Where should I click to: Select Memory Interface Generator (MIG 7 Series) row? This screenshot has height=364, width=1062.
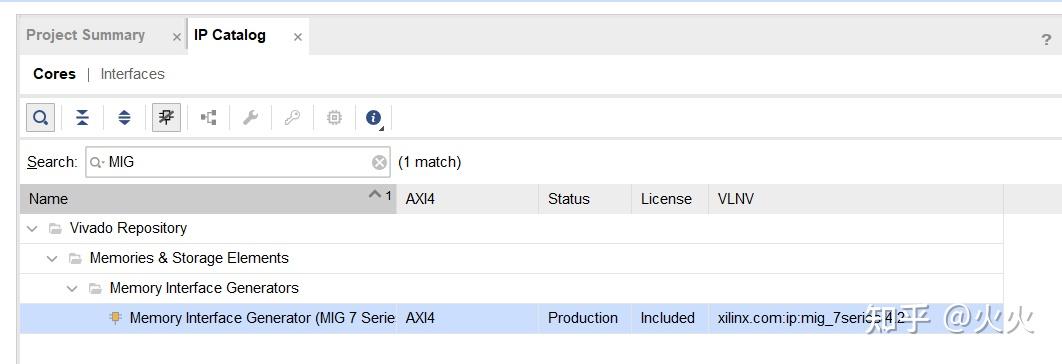coord(511,318)
